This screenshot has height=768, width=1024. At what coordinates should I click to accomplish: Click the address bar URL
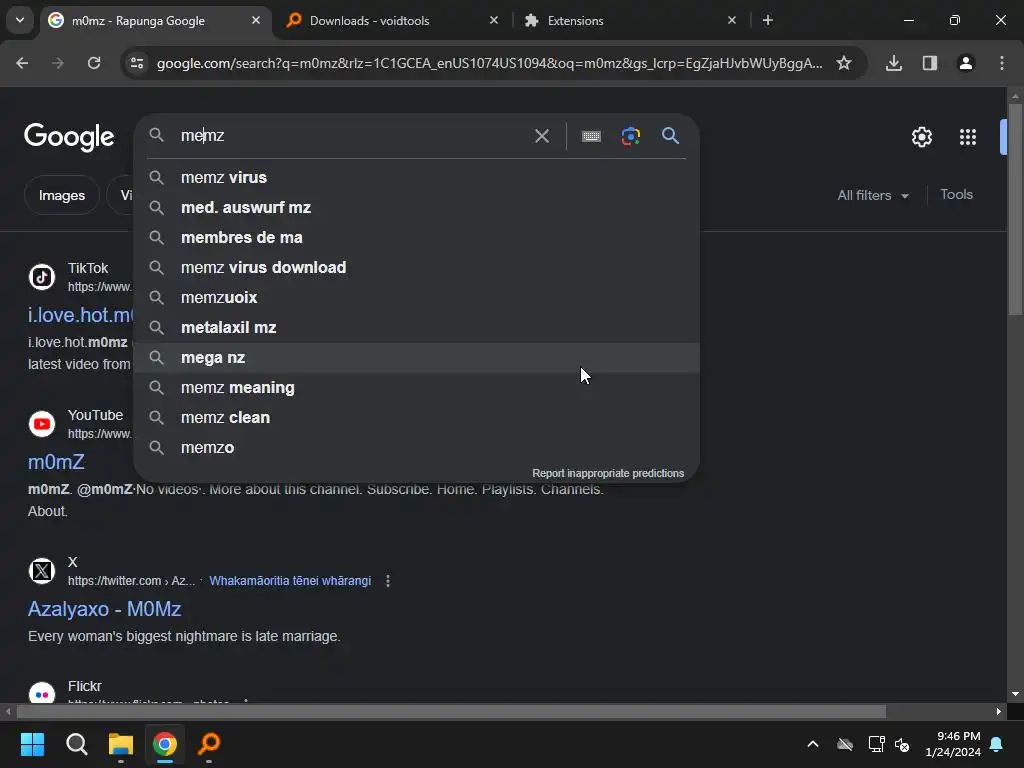pyautogui.click(x=489, y=63)
